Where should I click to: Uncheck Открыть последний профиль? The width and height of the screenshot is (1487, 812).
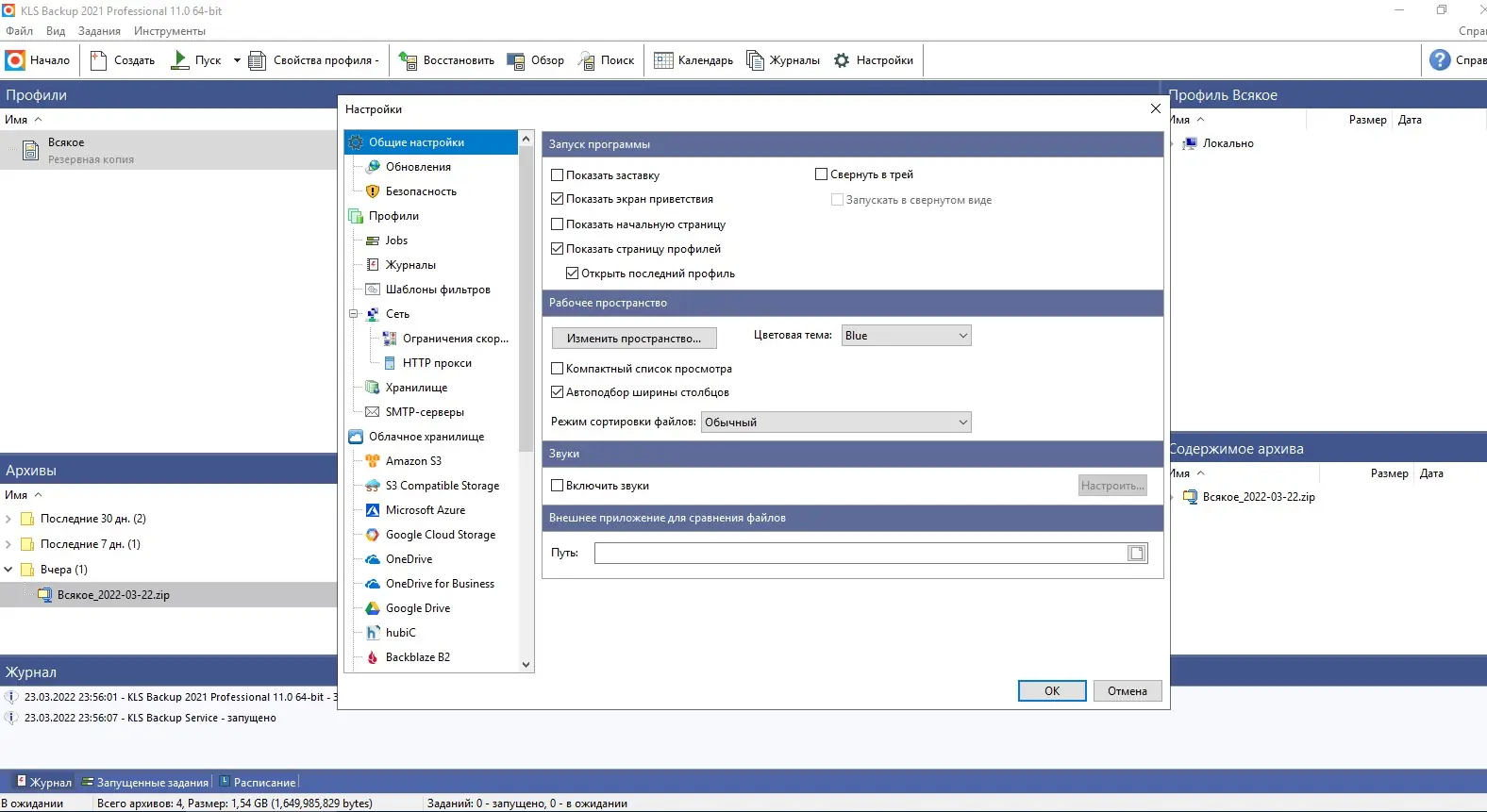click(x=573, y=273)
